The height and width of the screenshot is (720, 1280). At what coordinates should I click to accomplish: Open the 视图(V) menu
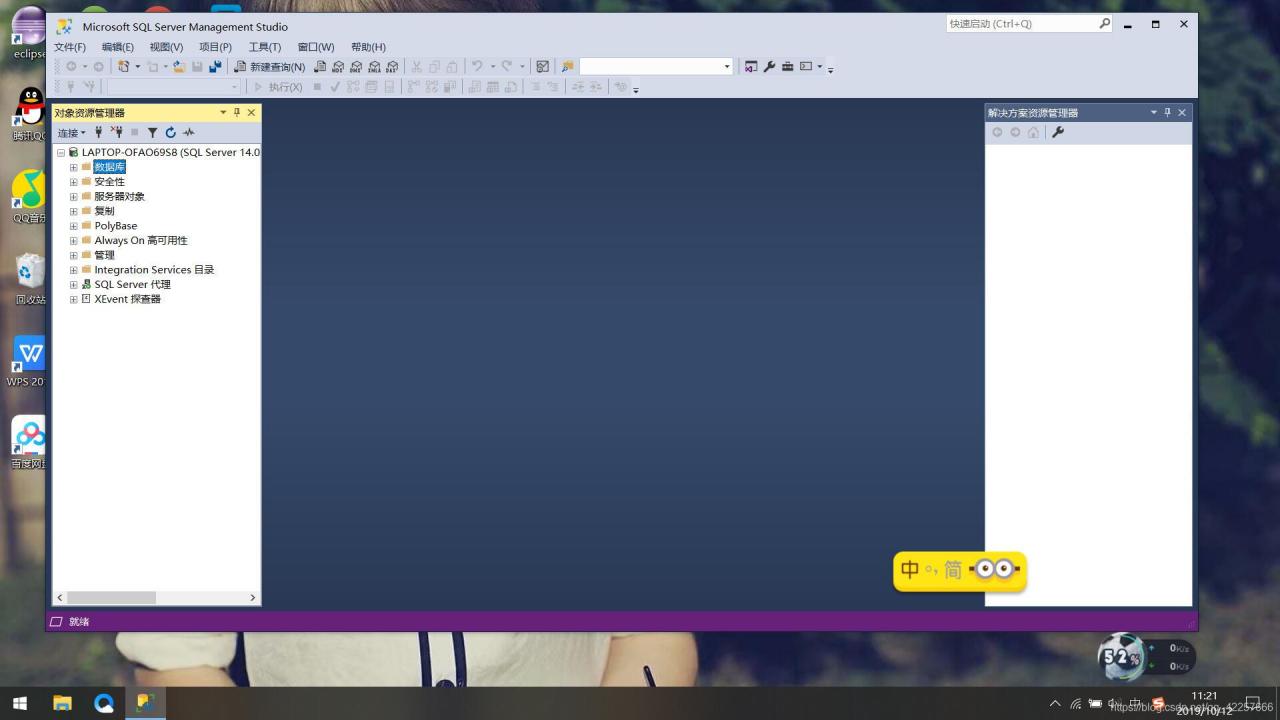click(166, 47)
